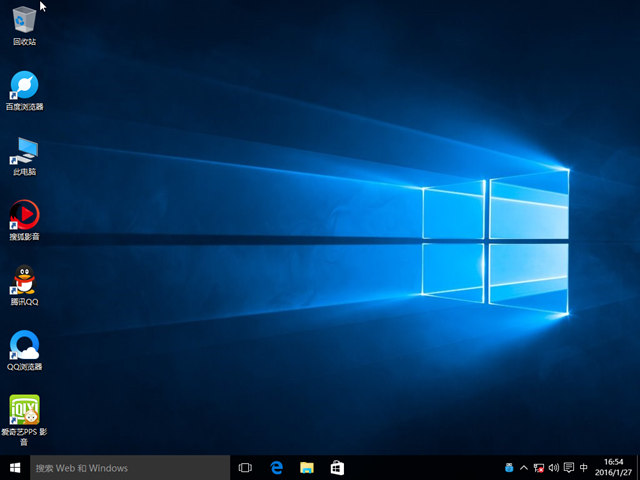Open the Recycle Bin desktop icon
This screenshot has width=640, height=480.
(x=24, y=21)
